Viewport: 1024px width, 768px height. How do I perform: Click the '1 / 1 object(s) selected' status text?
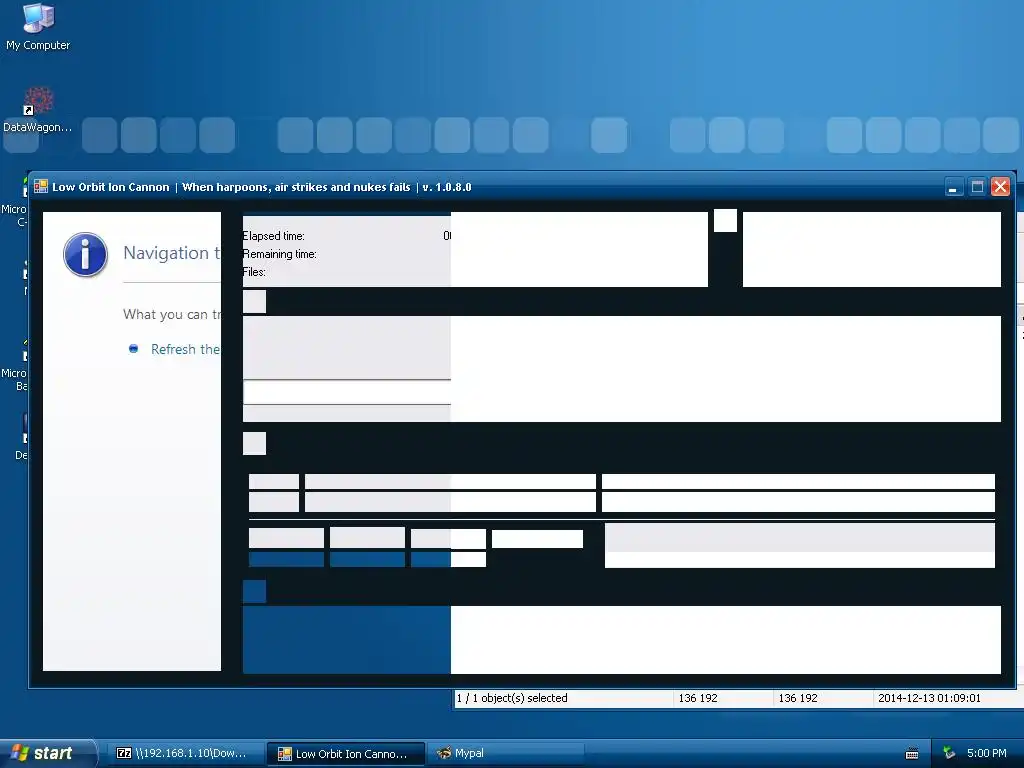tap(512, 698)
